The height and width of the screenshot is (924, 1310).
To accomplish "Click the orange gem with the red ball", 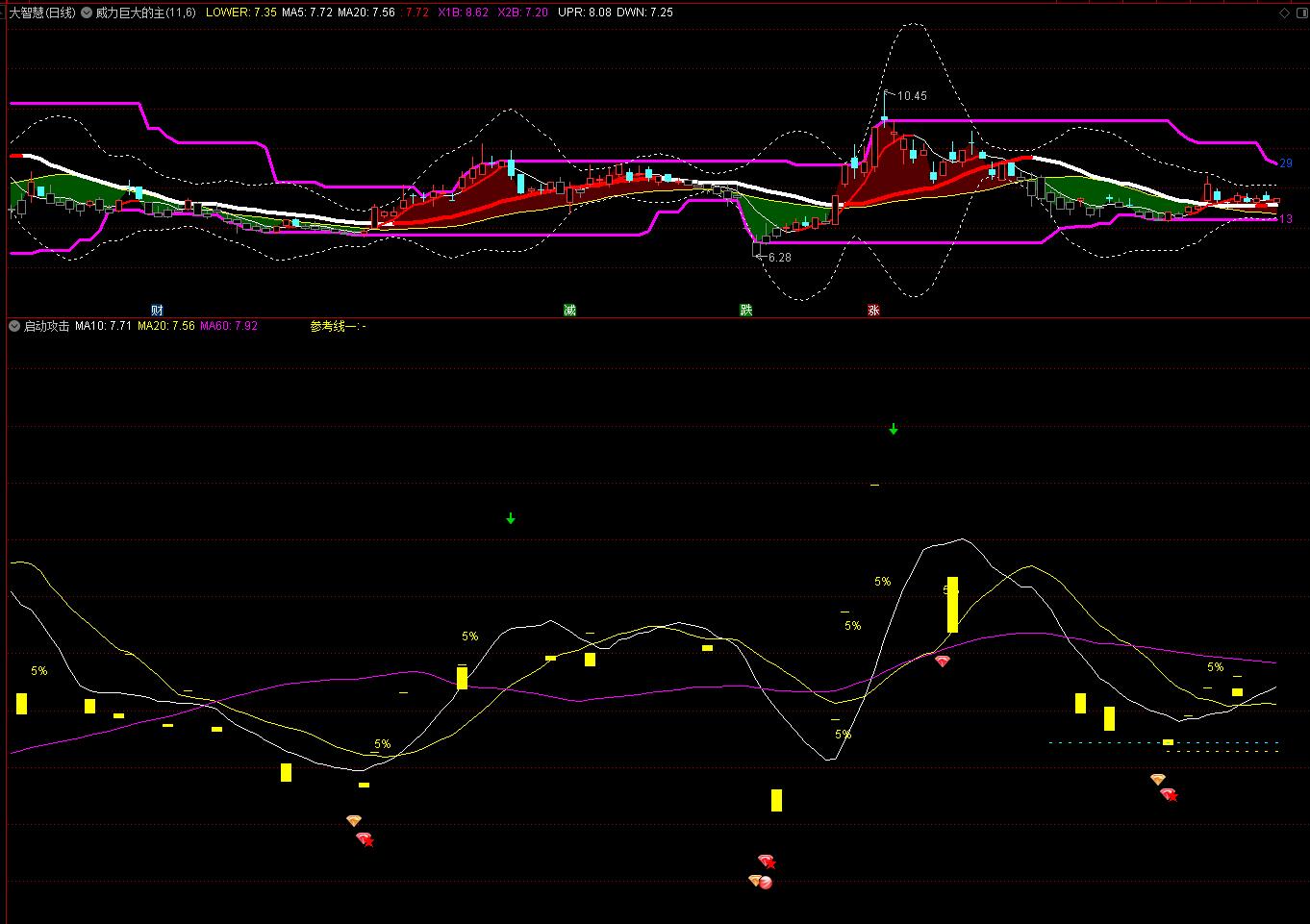I will coord(760,881).
